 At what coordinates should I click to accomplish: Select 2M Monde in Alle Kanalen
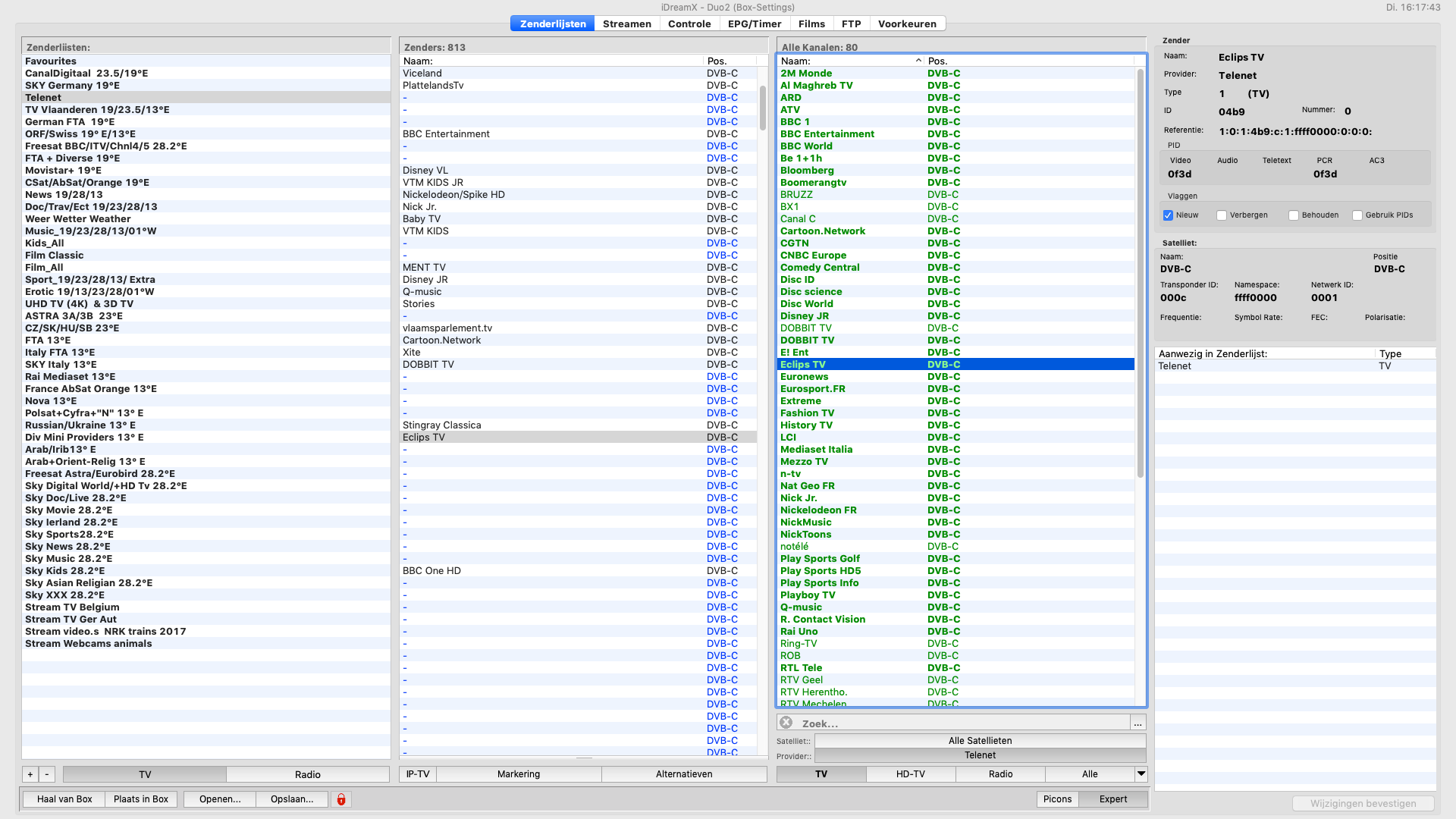[x=956, y=74]
